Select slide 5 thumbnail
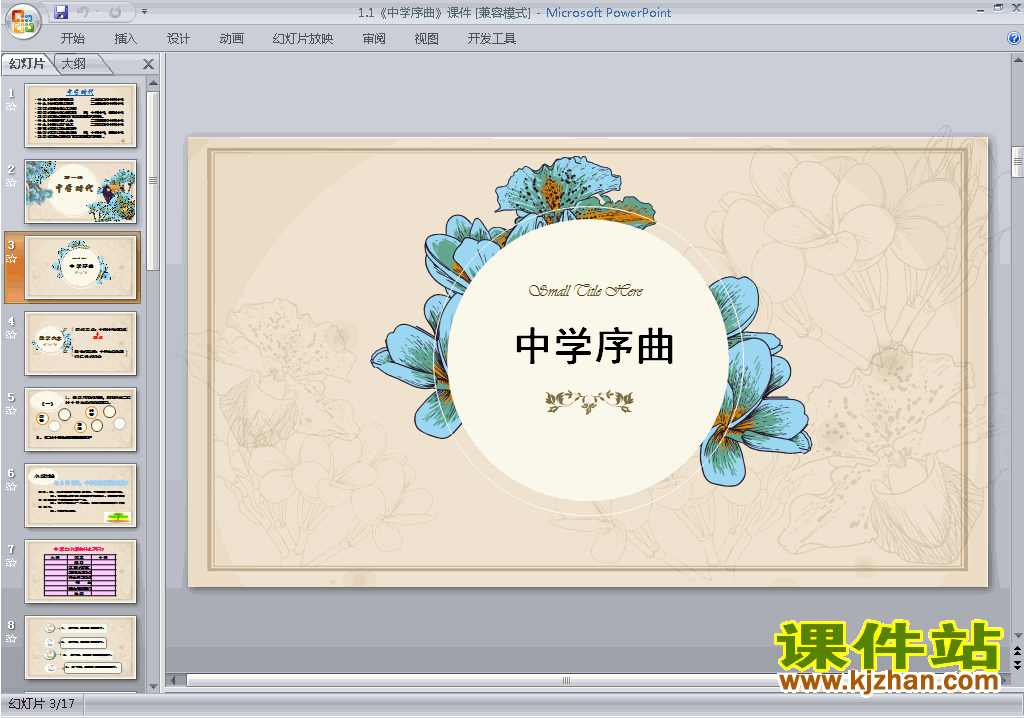 [80, 419]
